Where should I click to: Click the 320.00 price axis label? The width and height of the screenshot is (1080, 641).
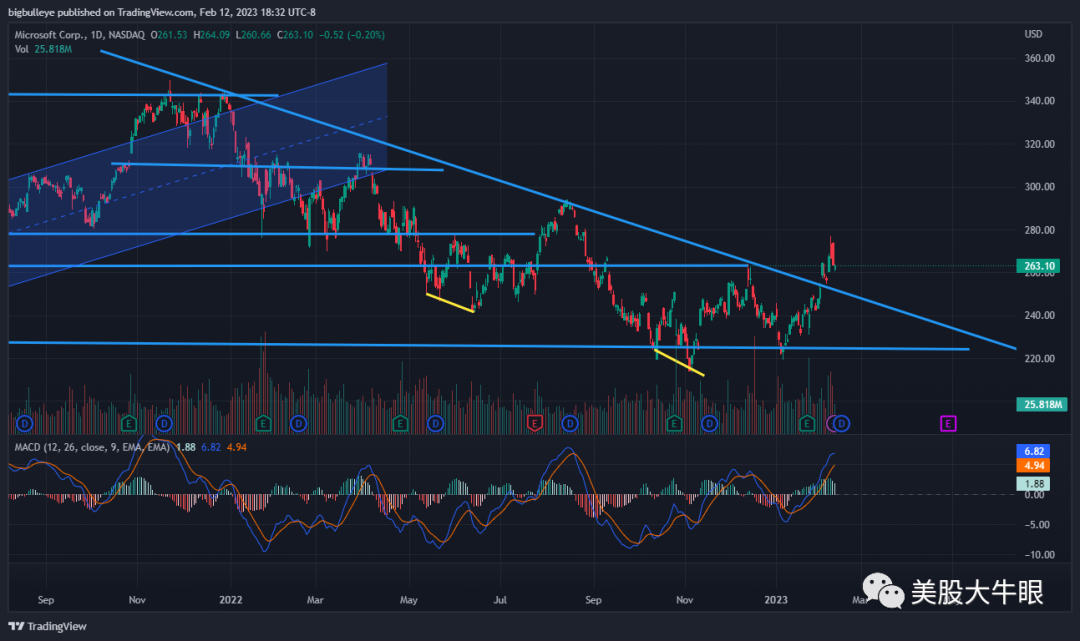point(1039,144)
